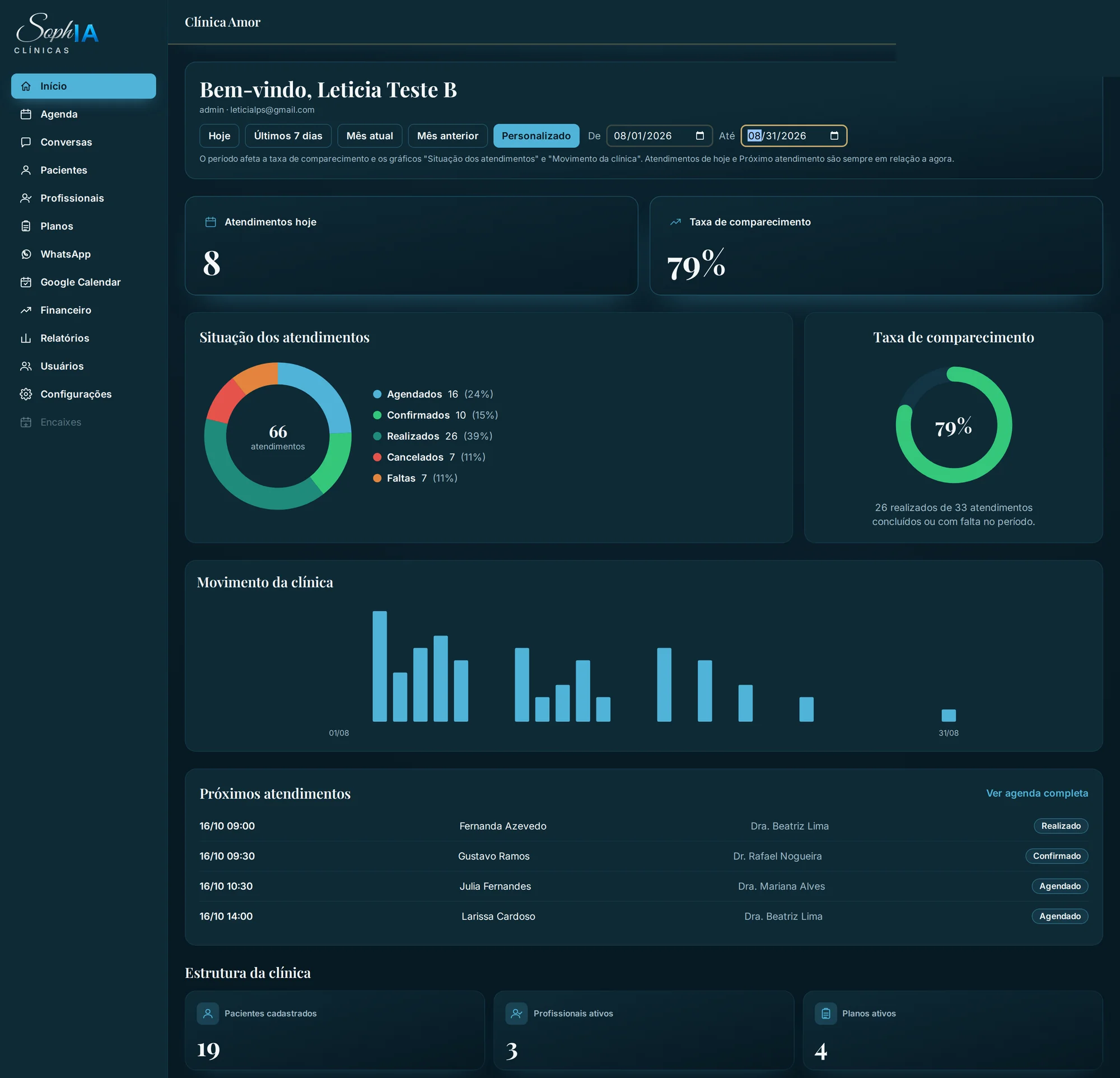Image resolution: width=1120 pixels, height=1078 pixels.
Task: Go to the Financeiro menu item
Action: point(83,310)
